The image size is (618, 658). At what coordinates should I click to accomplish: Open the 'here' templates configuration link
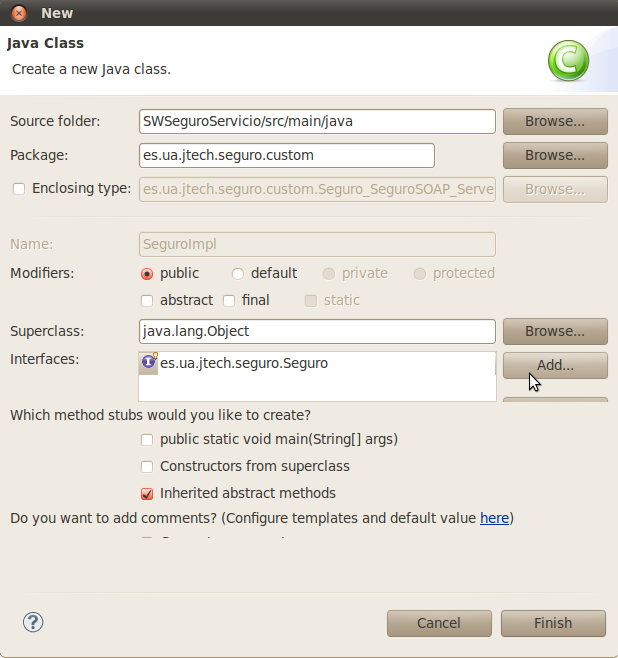tap(494, 518)
